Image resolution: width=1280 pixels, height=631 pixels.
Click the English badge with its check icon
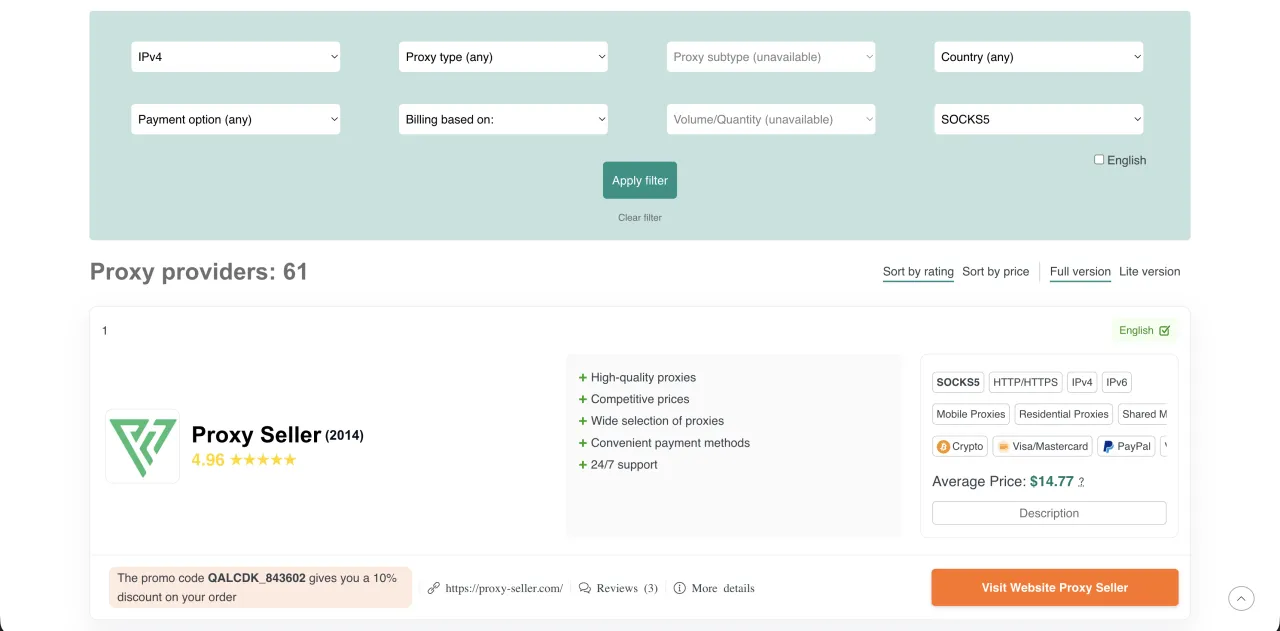(x=1144, y=330)
